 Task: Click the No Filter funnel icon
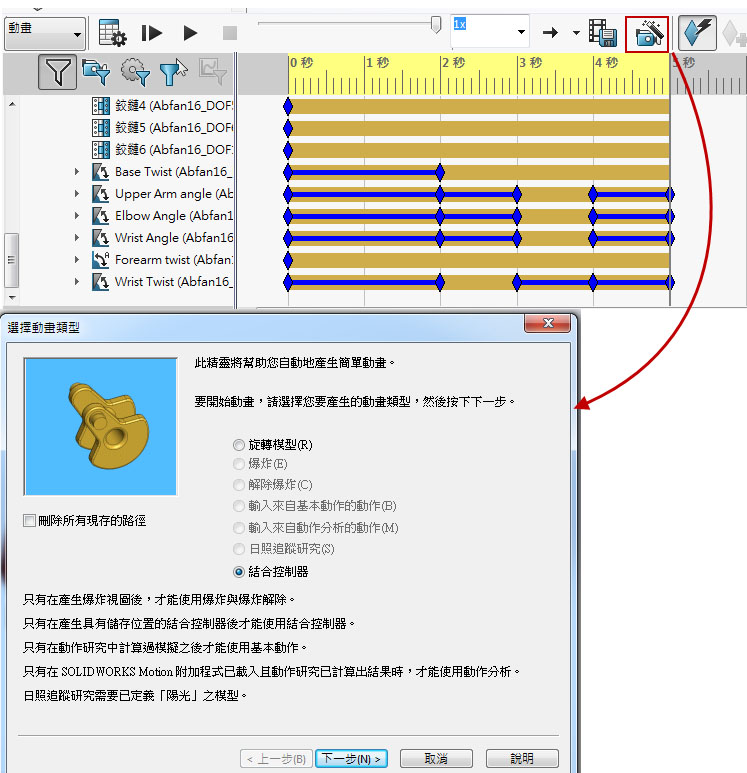[x=57, y=72]
